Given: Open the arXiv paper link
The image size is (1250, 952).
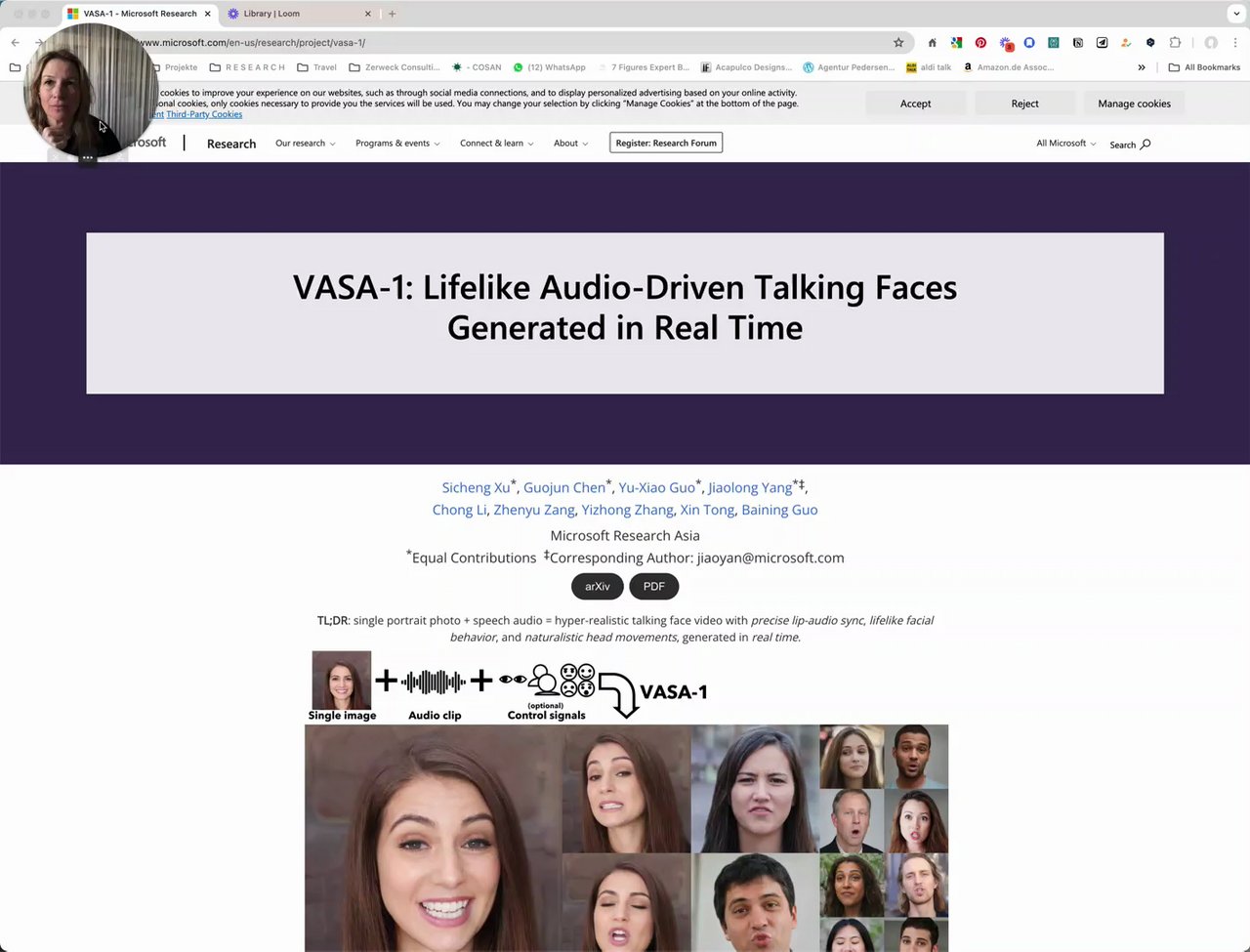Looking at the screenshot, I should [x=597, y=587].
